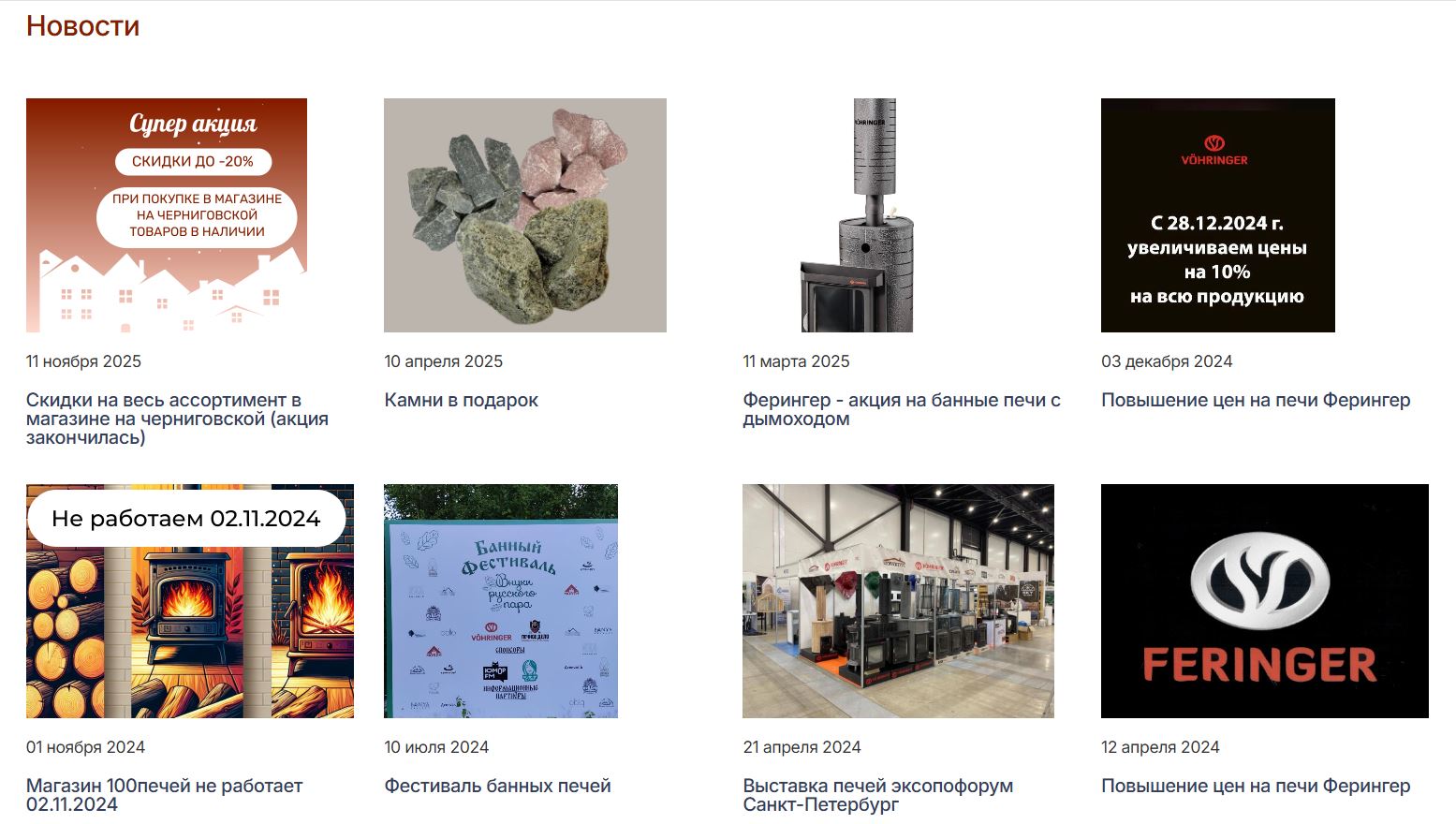
Task: Open Магазин 100печей не работает article
Action: pos(164,795)
